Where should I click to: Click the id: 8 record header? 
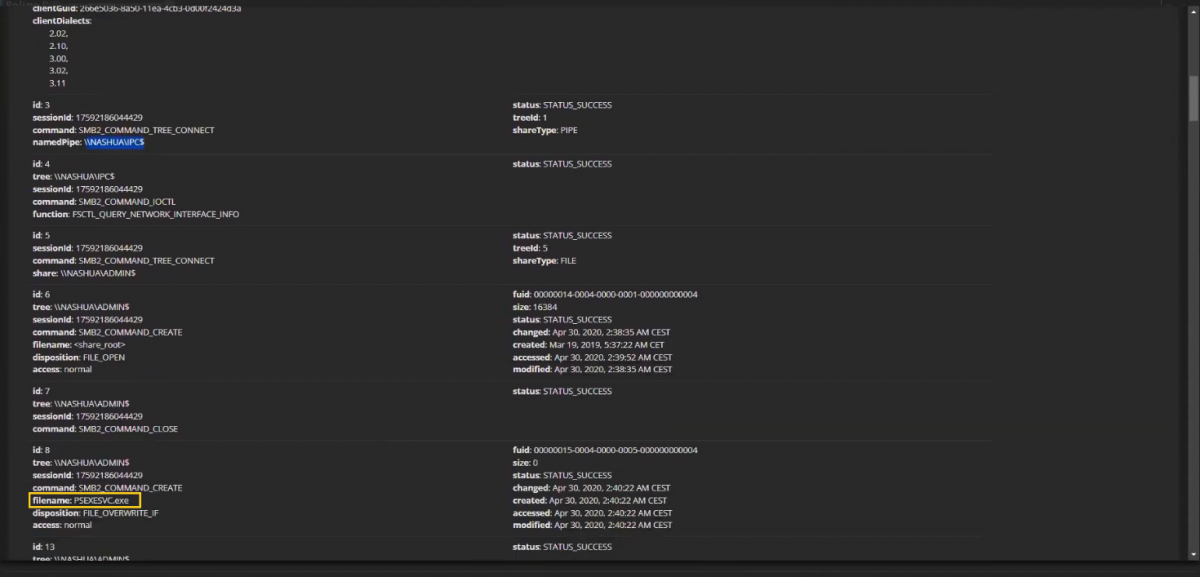click(x=41, y=450)
